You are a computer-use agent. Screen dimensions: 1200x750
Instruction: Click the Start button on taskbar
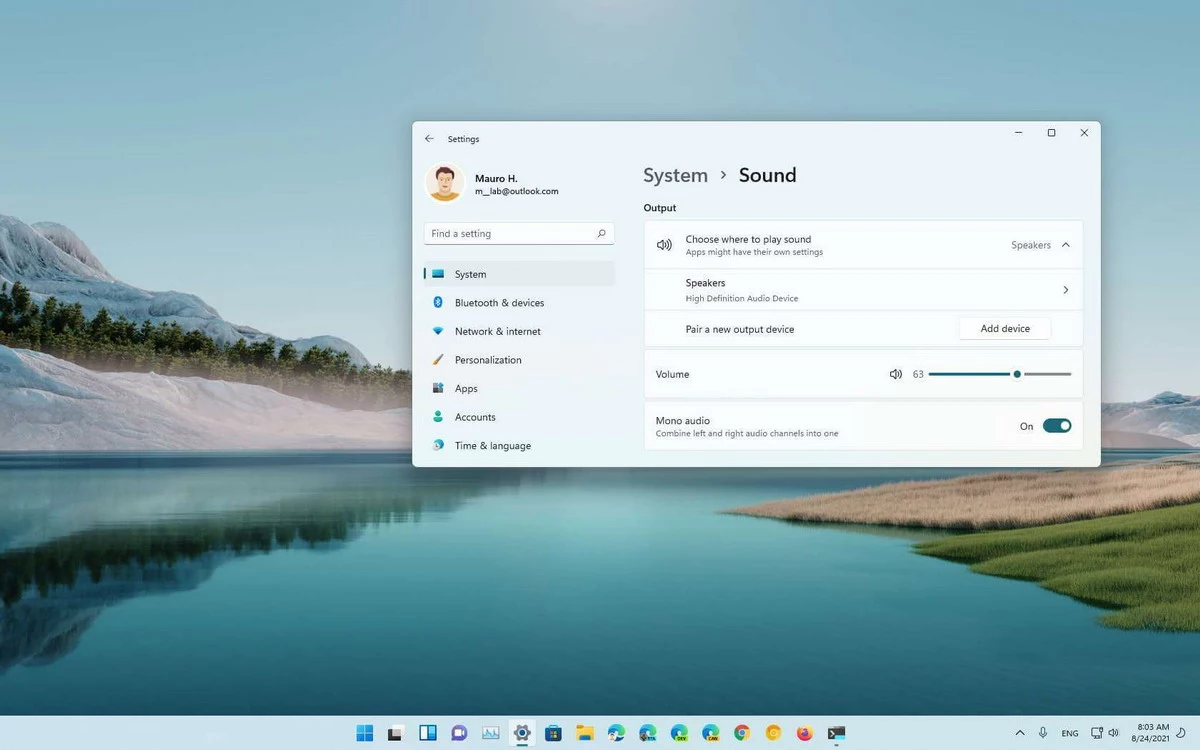click(365, 733)
